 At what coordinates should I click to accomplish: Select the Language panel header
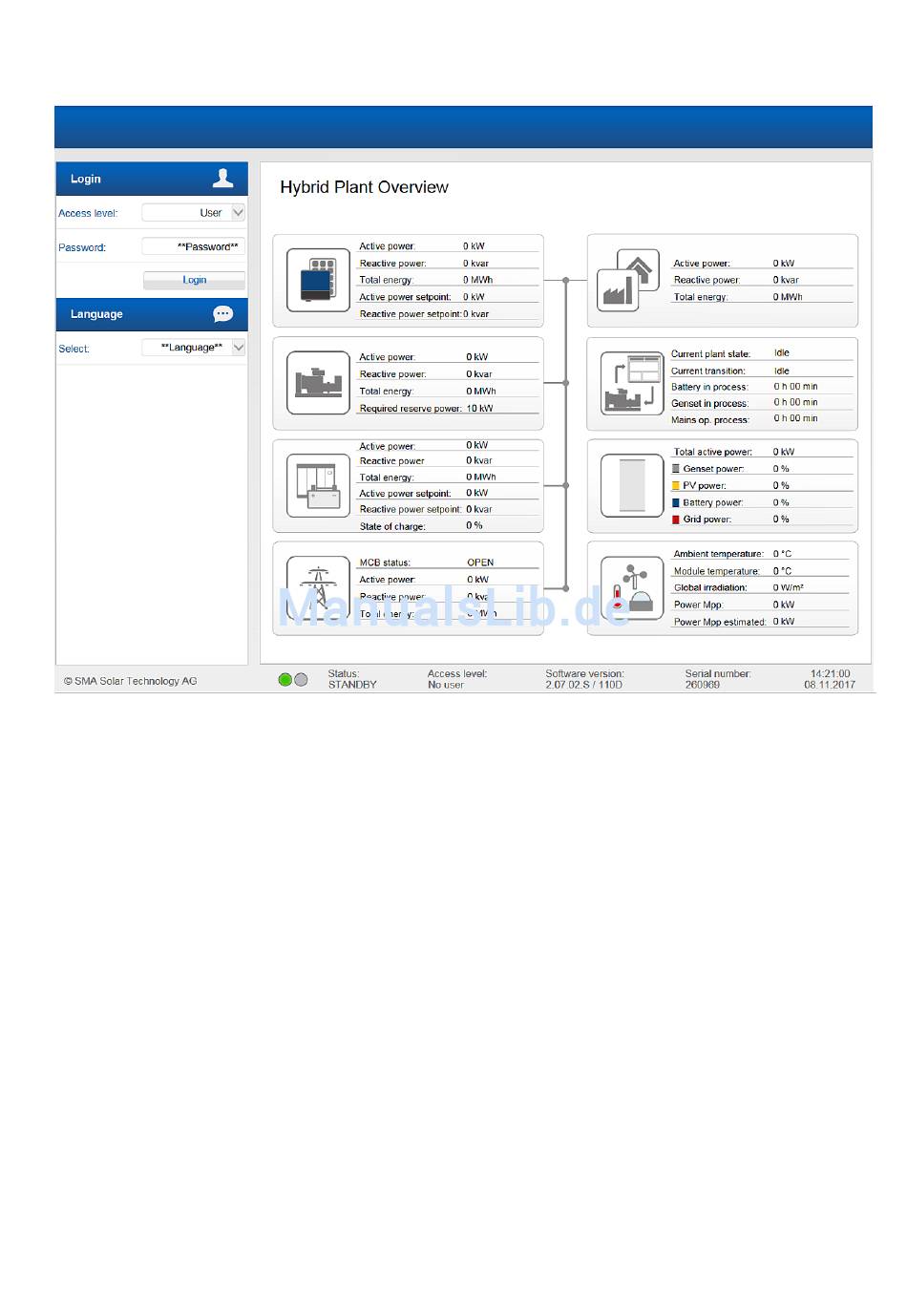pos(134,314)
